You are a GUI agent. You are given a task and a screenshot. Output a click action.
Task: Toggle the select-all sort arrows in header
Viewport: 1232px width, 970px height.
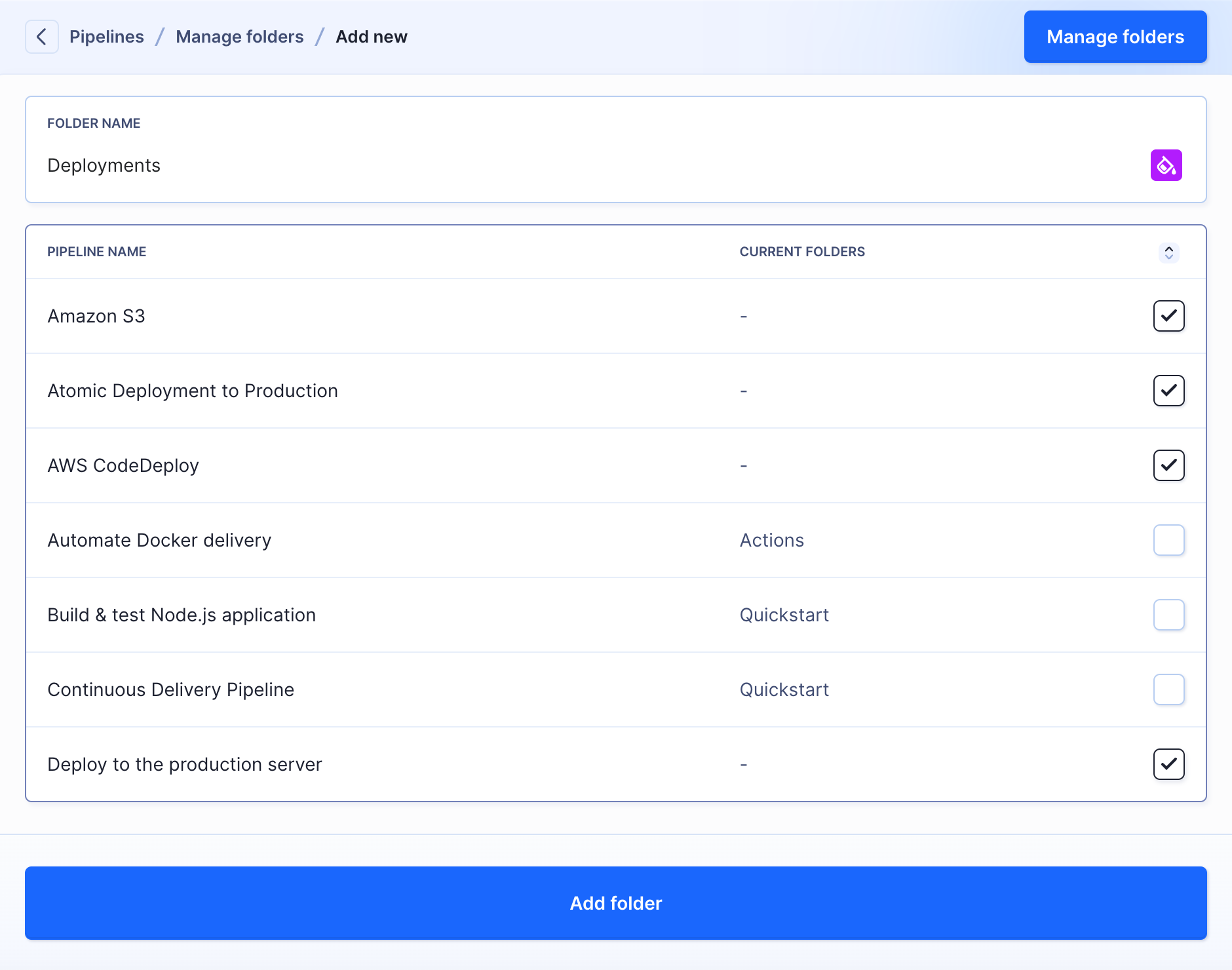coord(1169,252)
